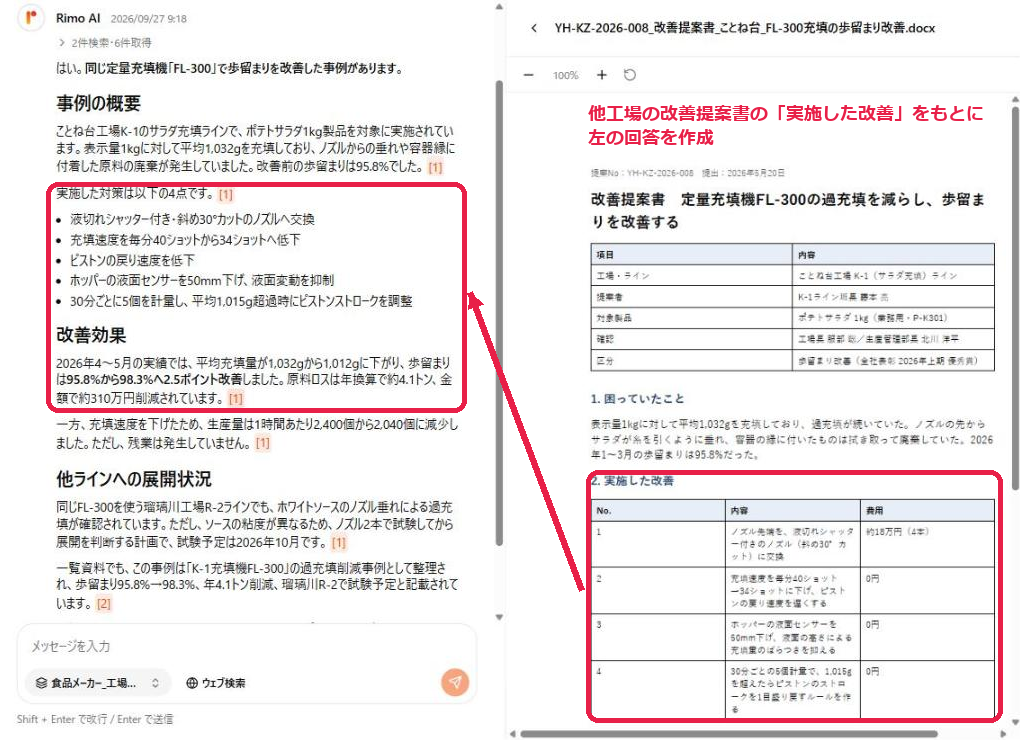The height and width of the screenshot is (740, 1020).
Task: Click the 他ラインへの展開状況 heading
Action: pos(134,479)
